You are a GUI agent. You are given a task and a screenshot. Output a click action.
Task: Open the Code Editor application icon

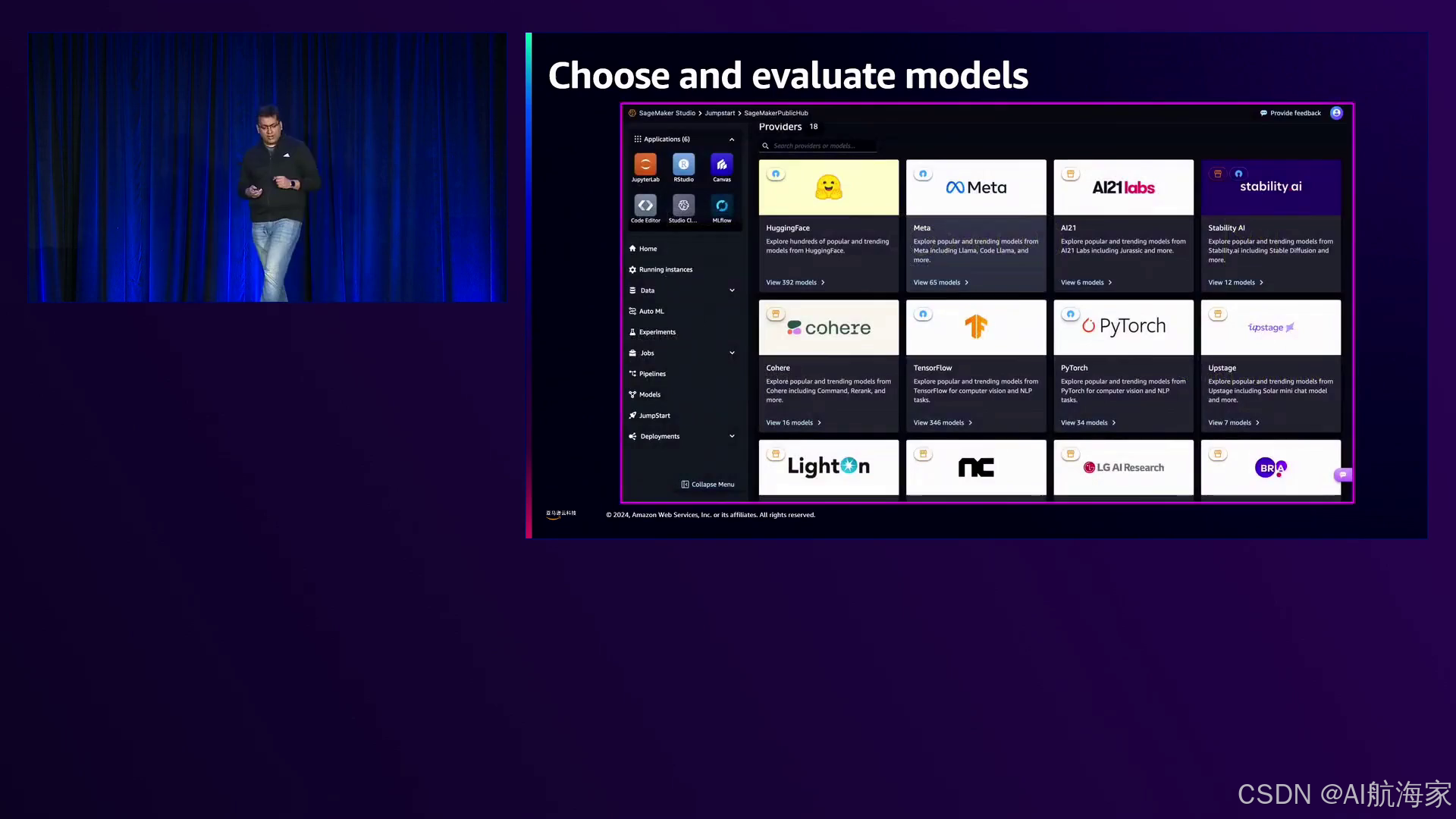[645, 206]
